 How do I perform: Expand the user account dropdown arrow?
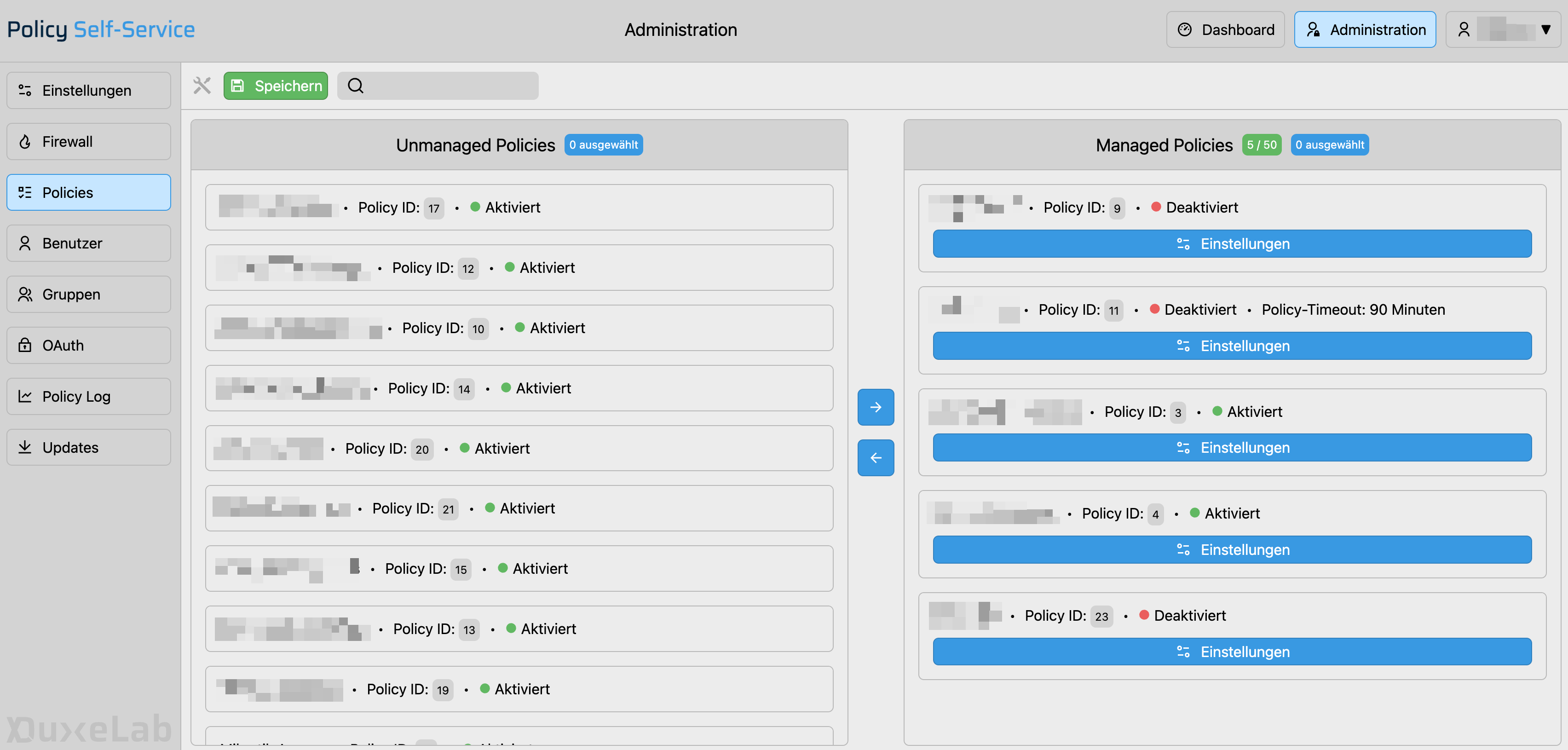pyautogui.click(x=1545, y=29)
